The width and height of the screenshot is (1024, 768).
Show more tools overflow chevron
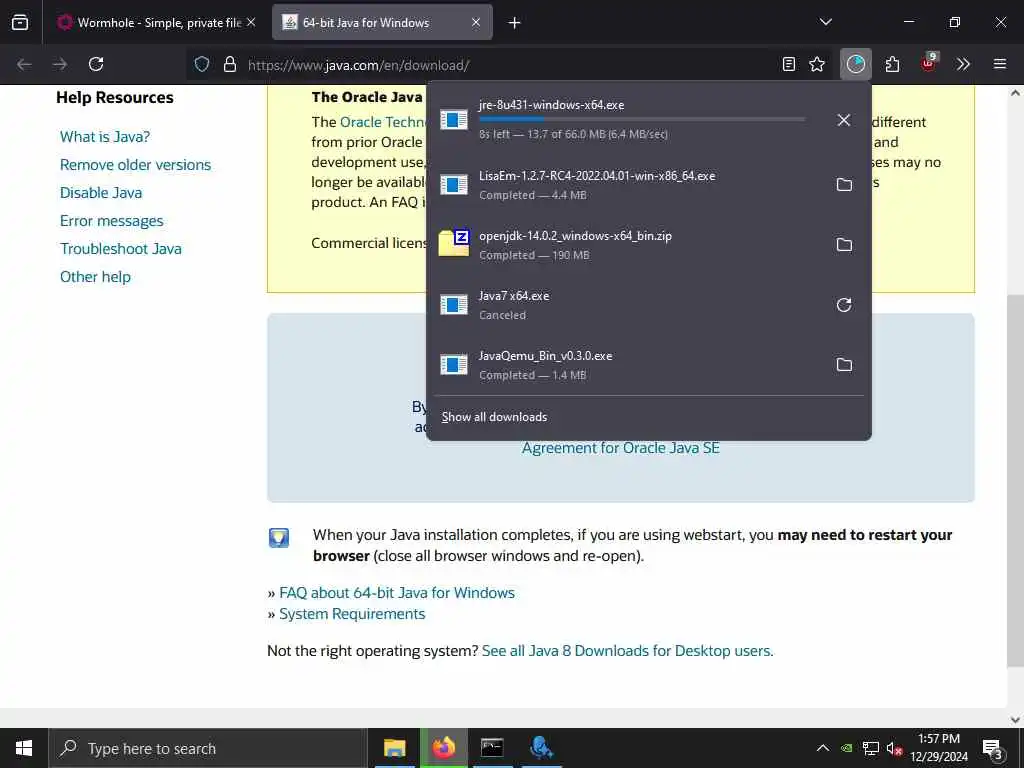click(x=963, y=64)
